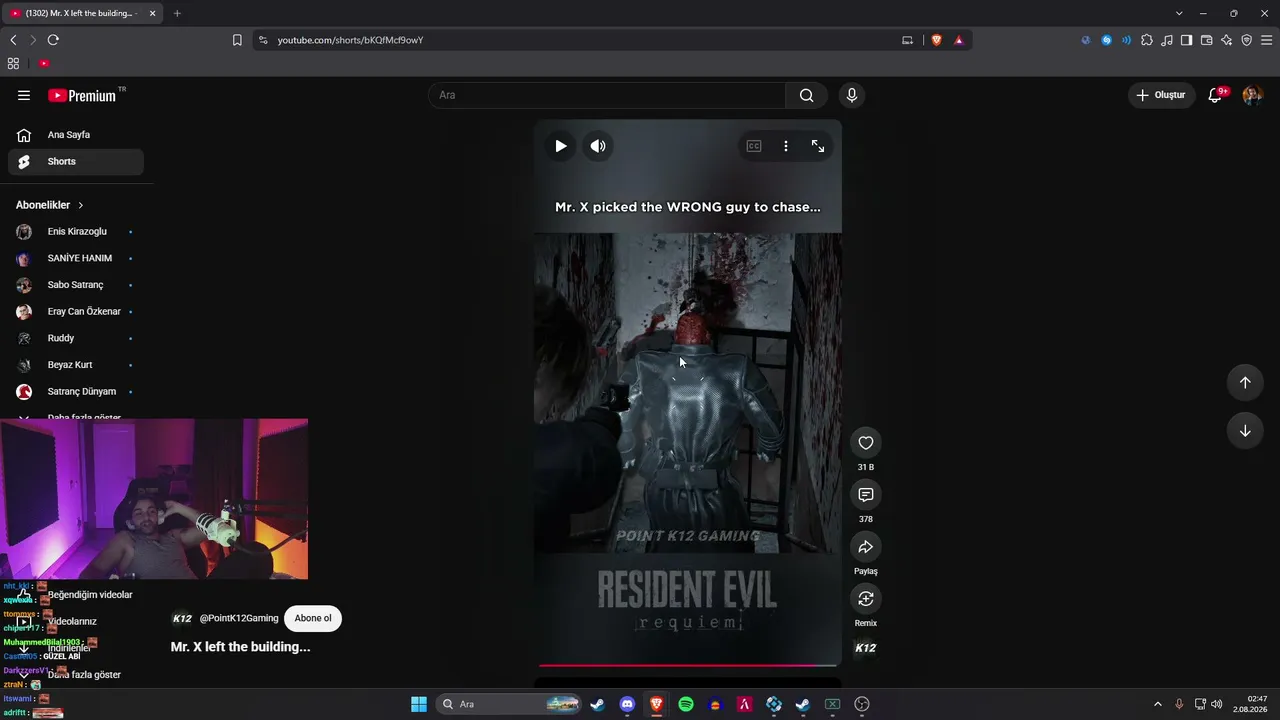Select Shorts in the sidebar

tap(76, 161)
